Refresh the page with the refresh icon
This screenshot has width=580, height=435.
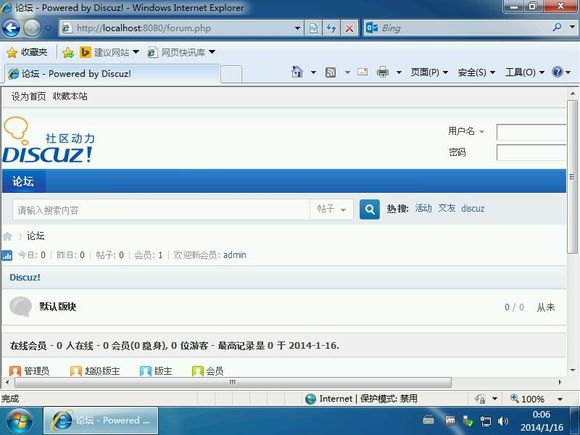[x=331, y=28]
